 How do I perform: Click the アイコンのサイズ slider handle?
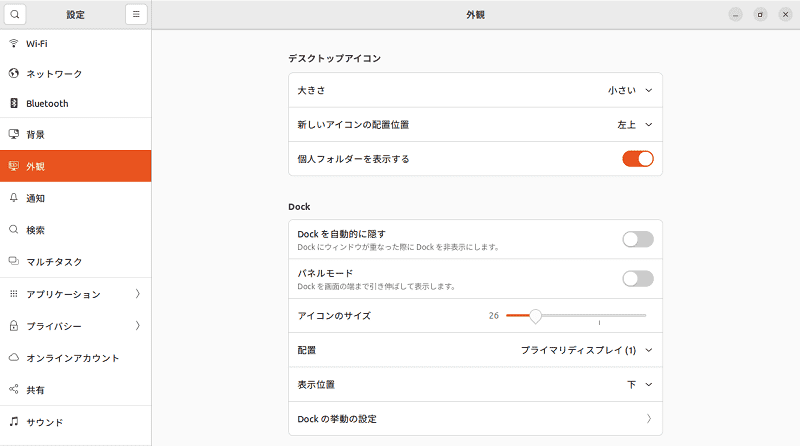point(535,316)
